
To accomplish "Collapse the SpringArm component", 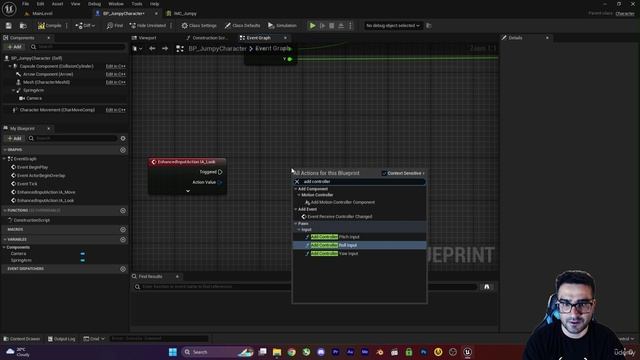I will pos(13,90).
